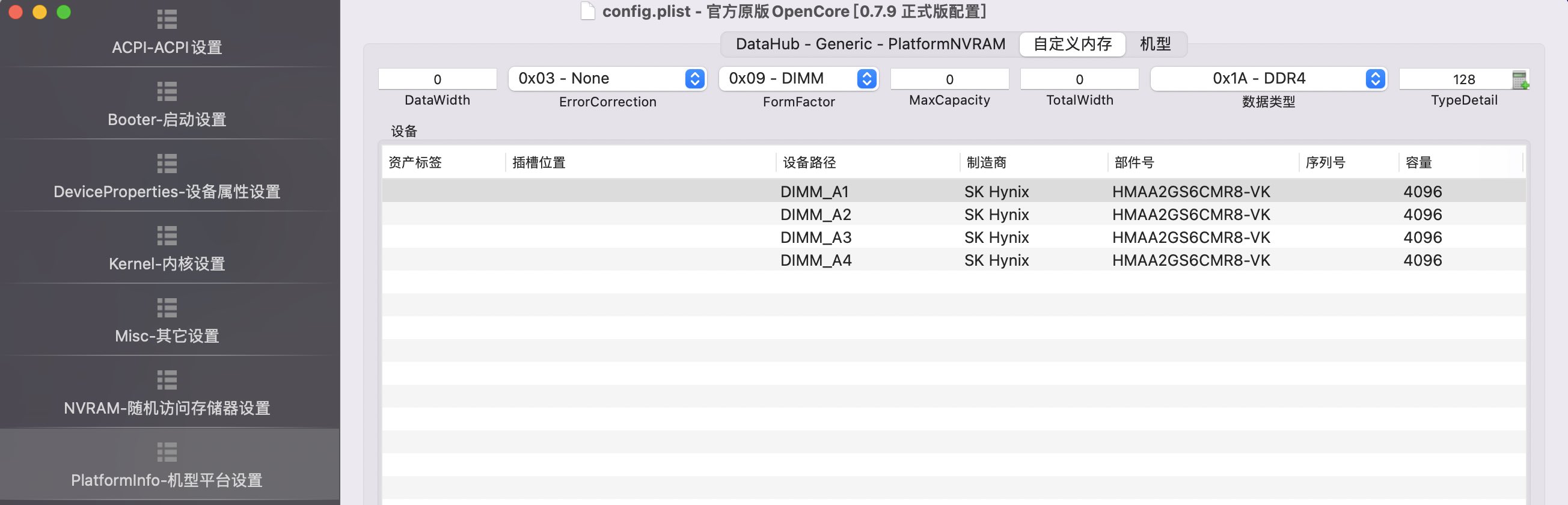The width and height of the screenshot is (1568, 505).
Task: Select the Booter list icon in sidebar
Action: coord(167,91)
